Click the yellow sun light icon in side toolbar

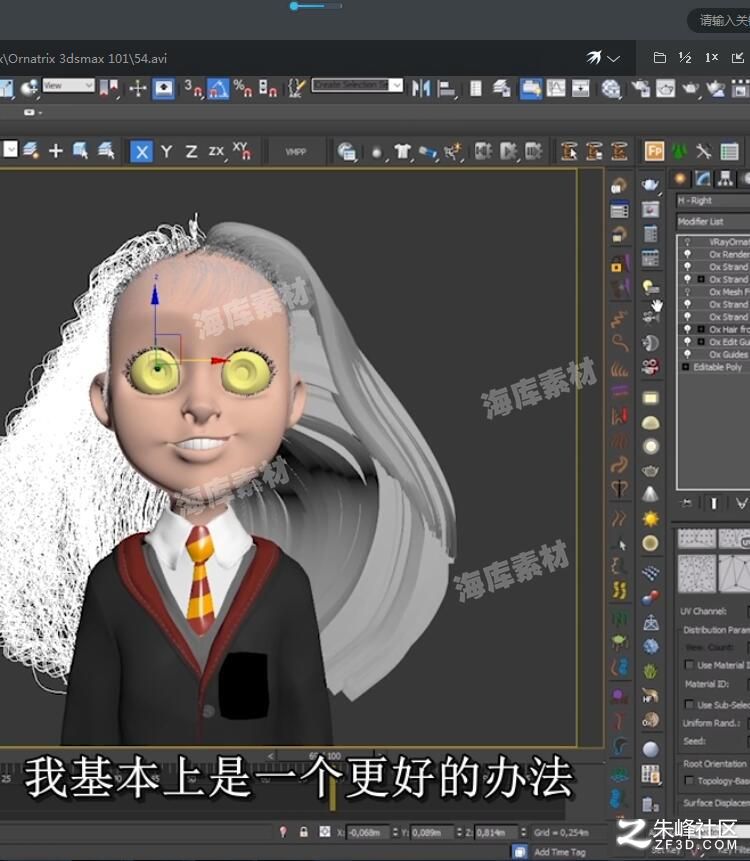tap(651, 518)
